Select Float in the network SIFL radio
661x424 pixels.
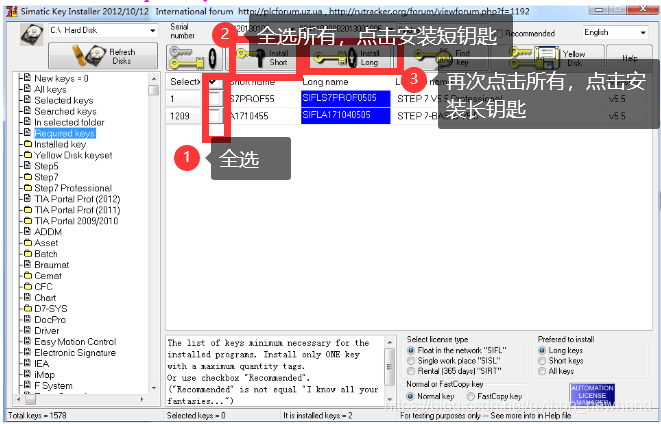(x=411, y=350)
